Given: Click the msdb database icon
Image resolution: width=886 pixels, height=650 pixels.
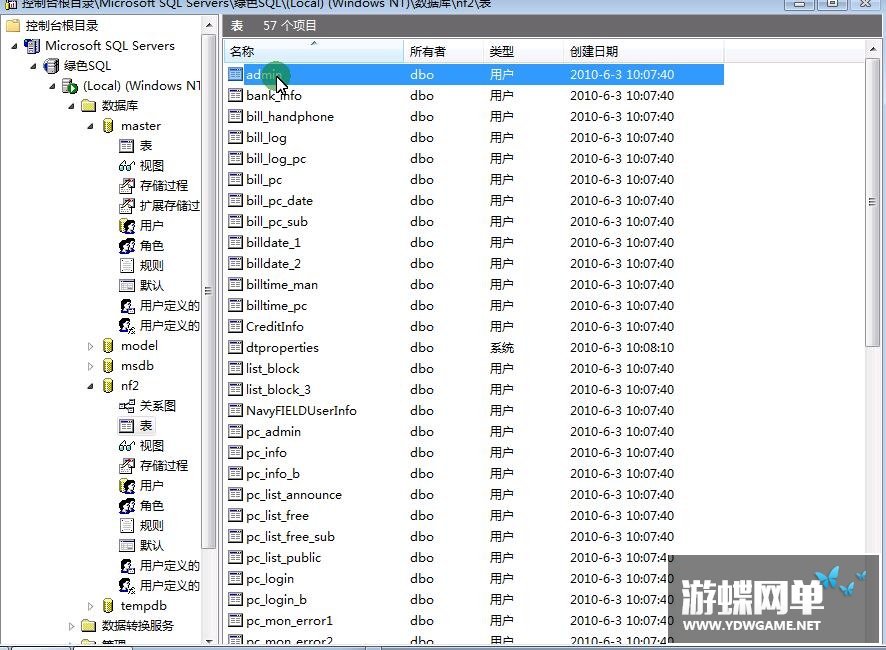Looking at the screenshot, I should pyautogui.click(x=108, y=366).
